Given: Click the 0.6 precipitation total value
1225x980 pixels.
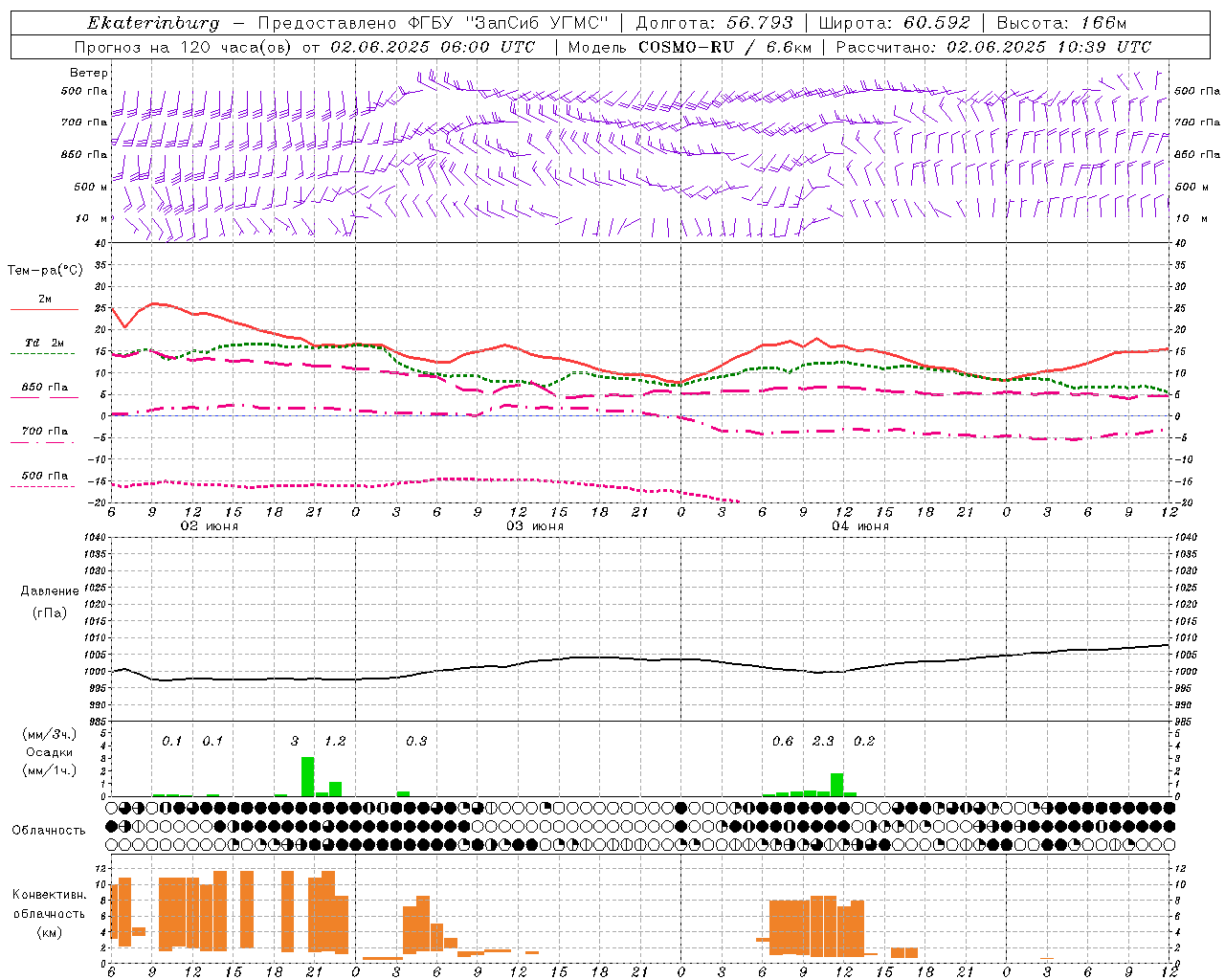Looking at the screenshot, I should pos(783,741).
